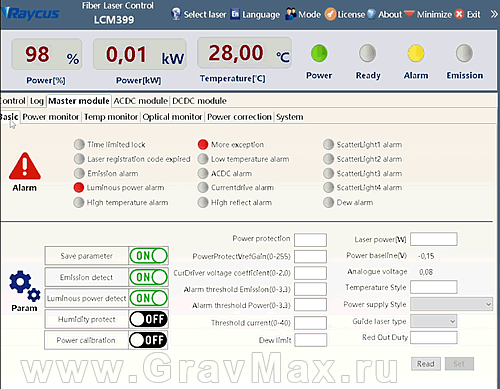Click the Emission alarm indicator
The image size is (500, 389).
(79, 173)
